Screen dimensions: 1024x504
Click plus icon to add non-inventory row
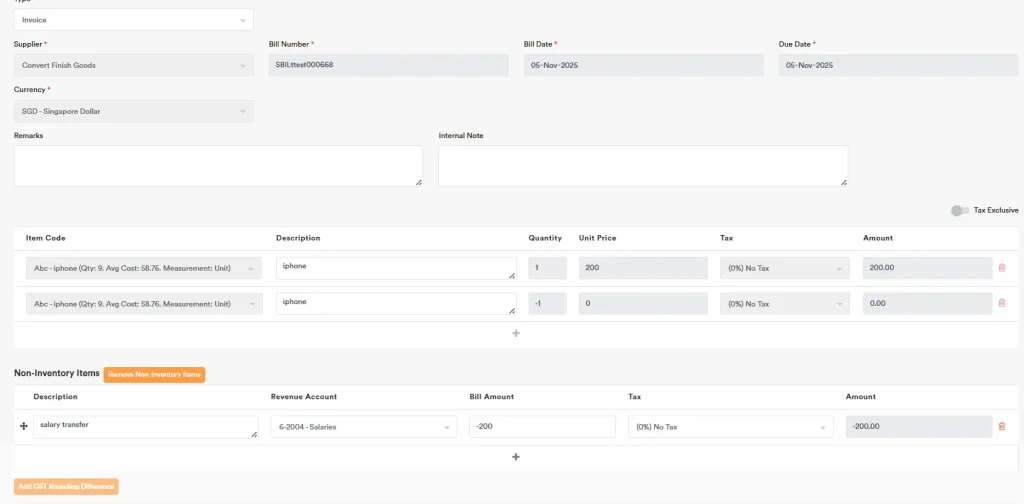pyautogui.click(x=516, y=457)
